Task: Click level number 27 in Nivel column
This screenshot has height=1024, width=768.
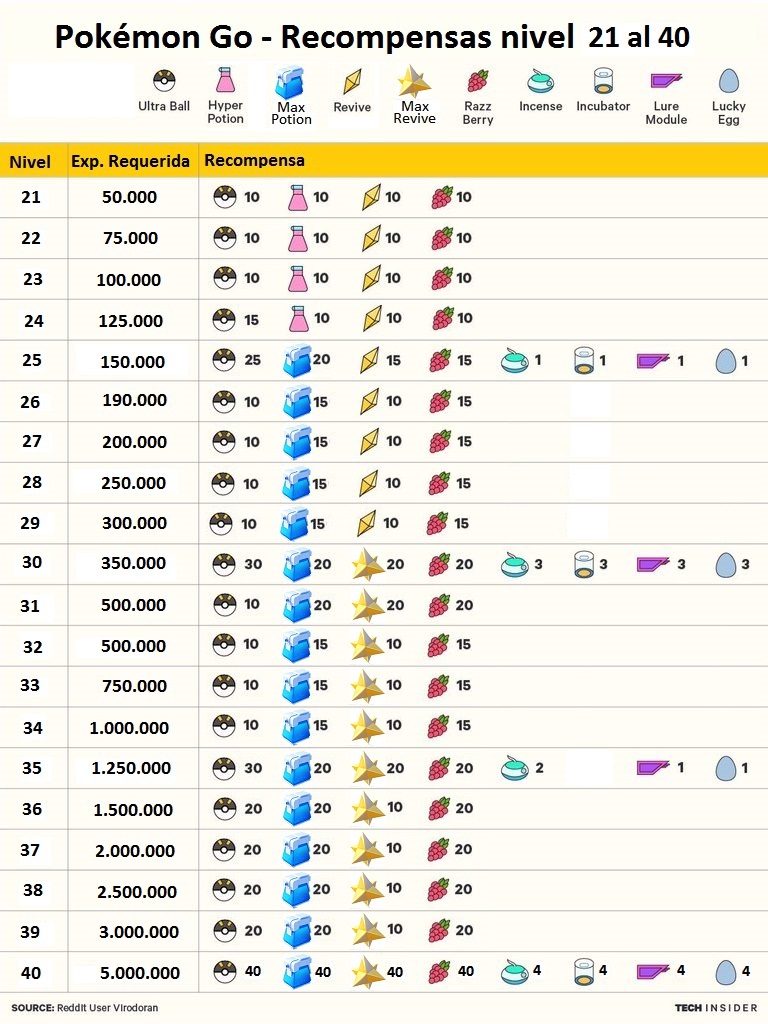Action: click(32, 441)
